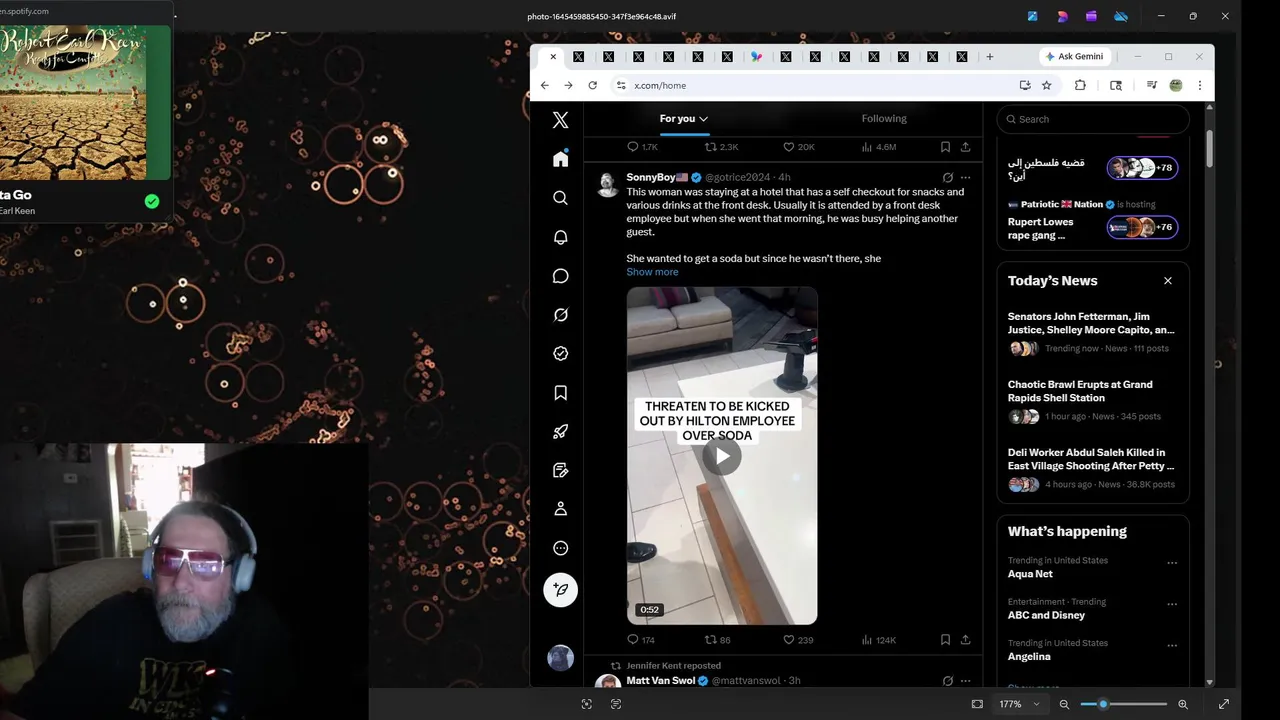Switch to the Following tab
Viewport: 1280px width, 720px height.
tap(884, 119)
